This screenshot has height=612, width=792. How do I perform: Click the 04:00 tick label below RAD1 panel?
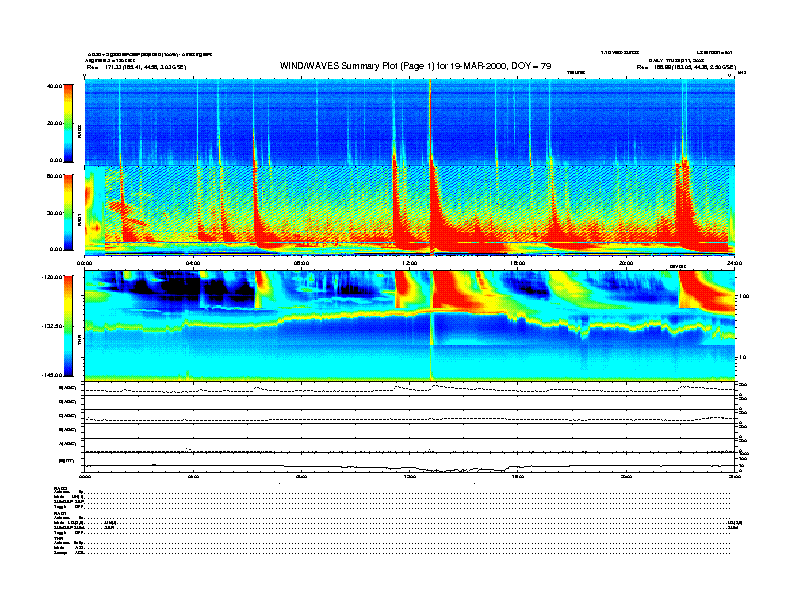(x=193, y=263)
